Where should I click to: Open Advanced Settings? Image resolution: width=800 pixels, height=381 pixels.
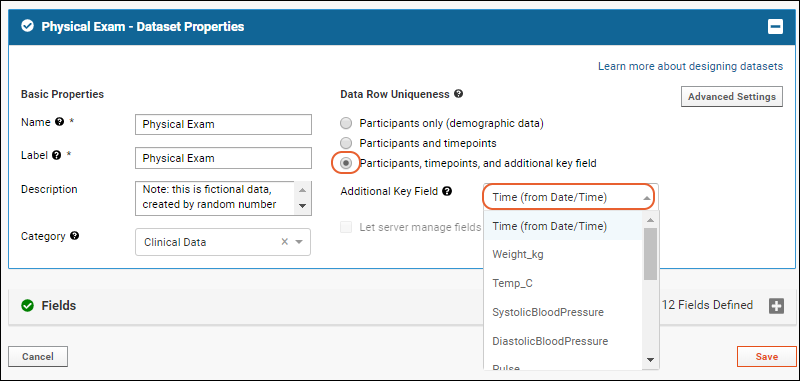click(732, 96)
